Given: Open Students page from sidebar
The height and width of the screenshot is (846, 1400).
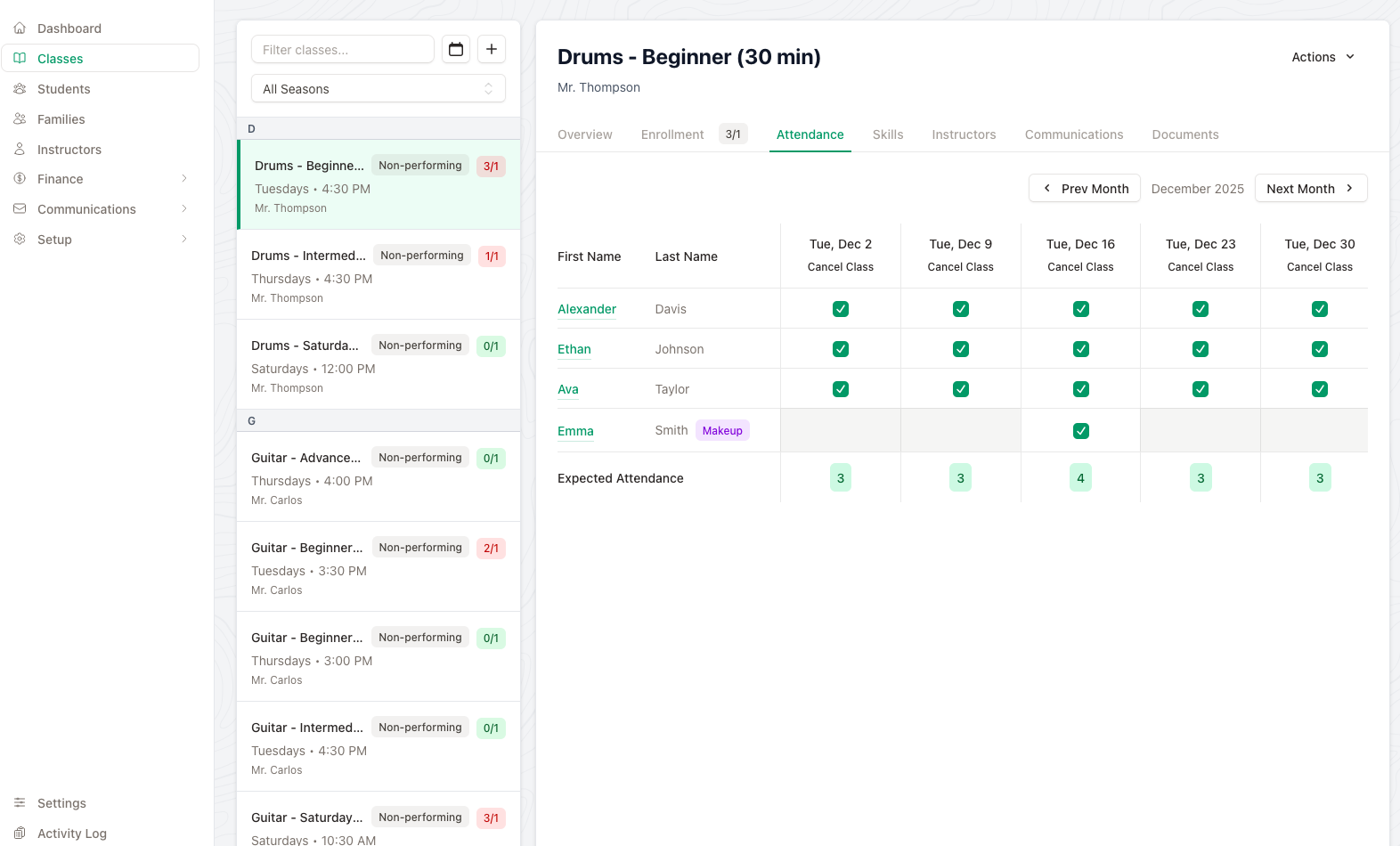Looking at the screenshot, I should pyautogui.click(x=100, y=89).
